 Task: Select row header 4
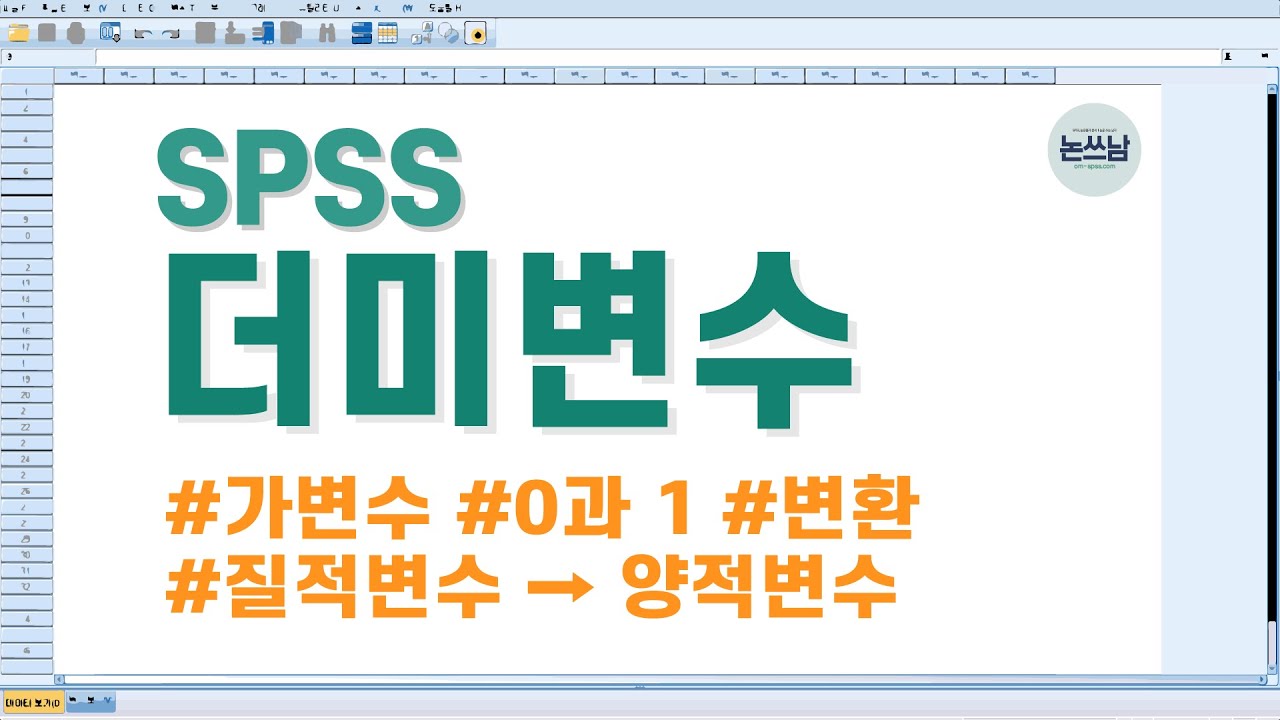click(x=26, y=141)
